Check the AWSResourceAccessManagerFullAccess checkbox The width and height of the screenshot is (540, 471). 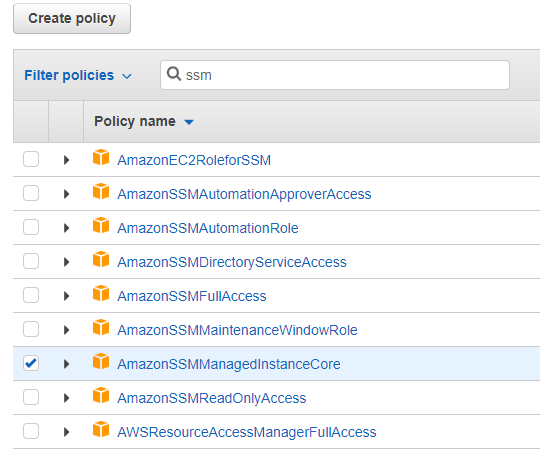pyautogui.click(x=31, y=431)
